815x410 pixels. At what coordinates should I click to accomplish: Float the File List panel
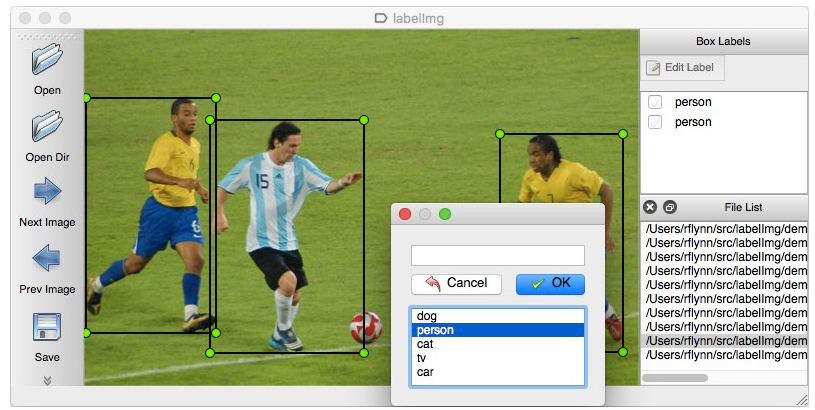(670, 207)
